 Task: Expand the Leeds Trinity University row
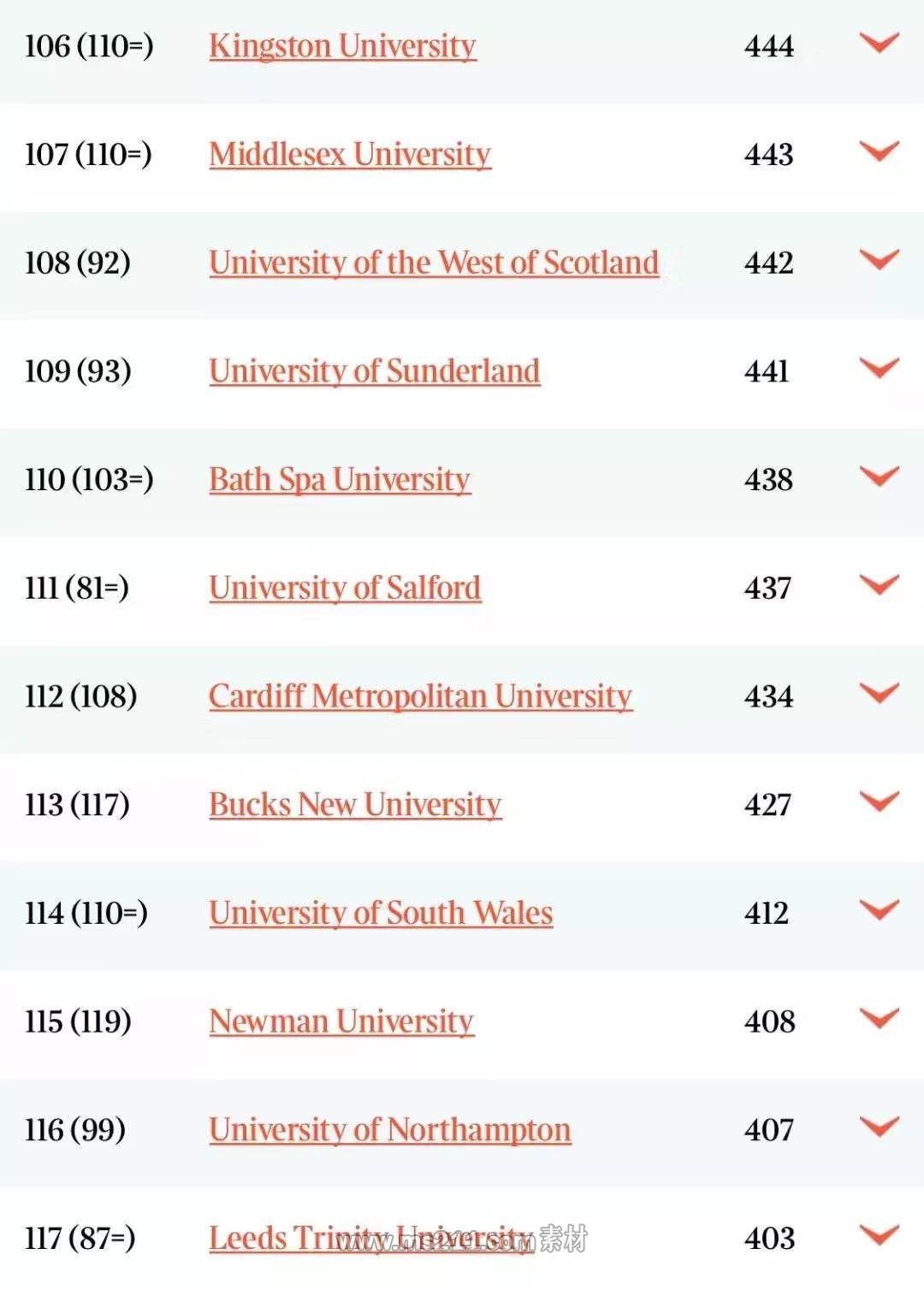coord(879,1235)
